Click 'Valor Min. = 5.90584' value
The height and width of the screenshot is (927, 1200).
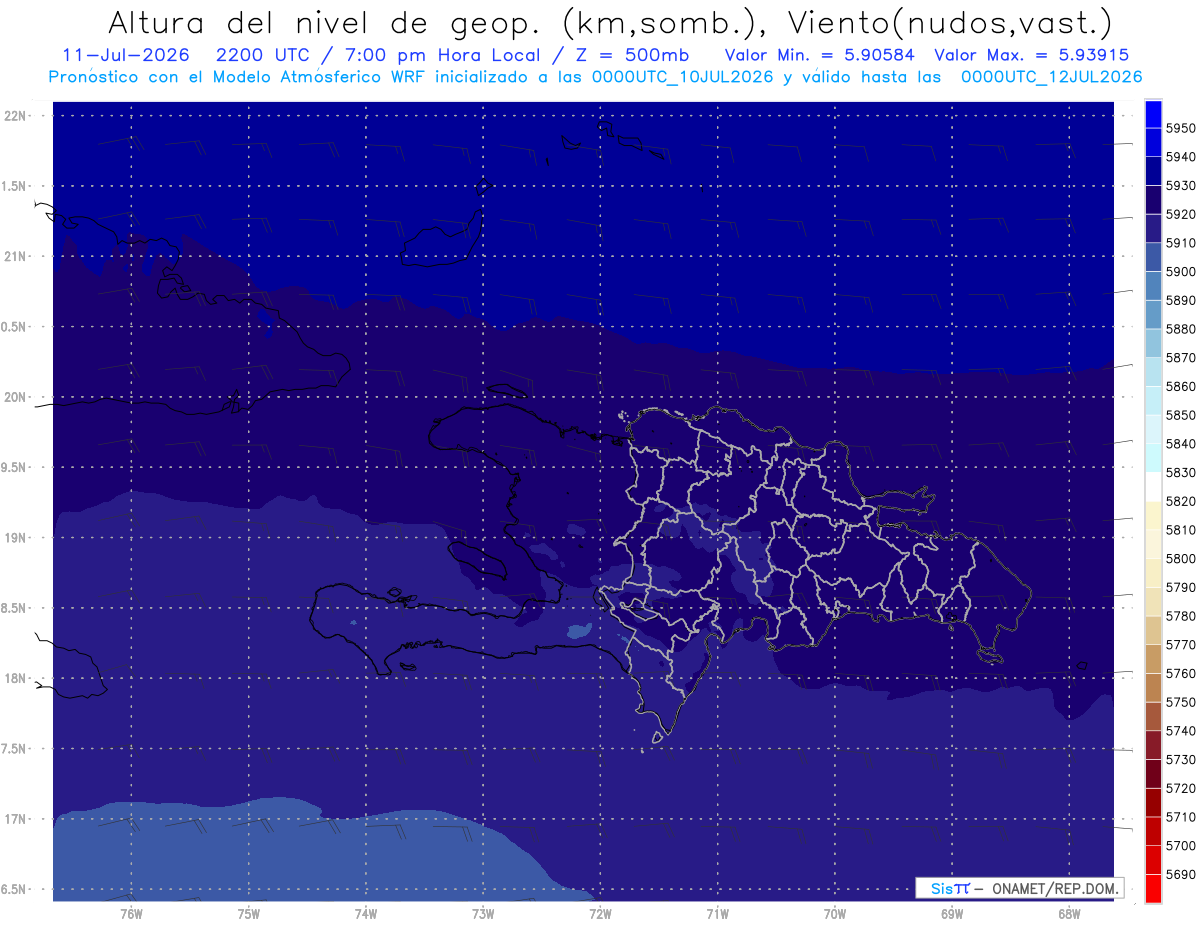click(818, 55)
